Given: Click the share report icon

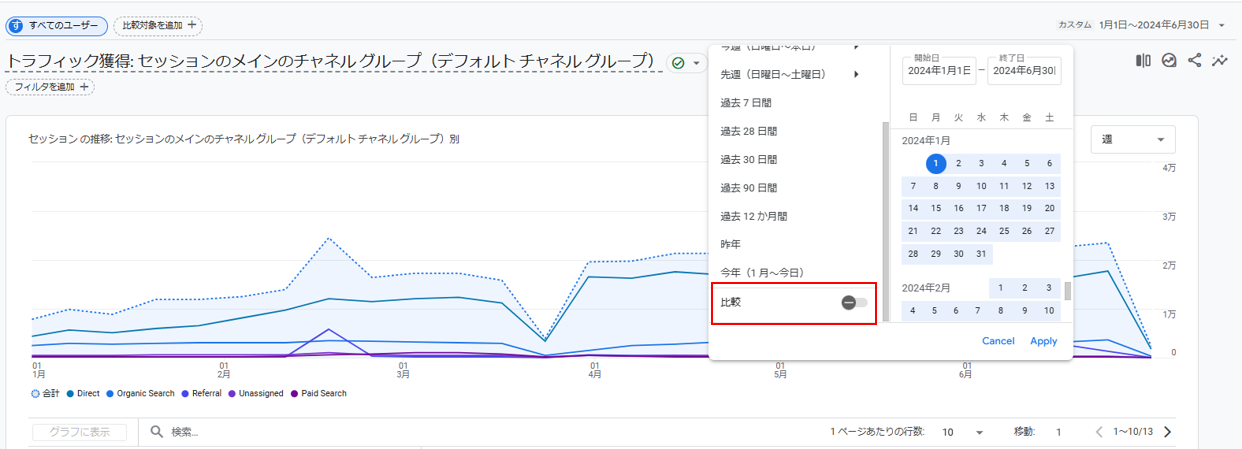Looking at the screenshot, I should 1194,61.
